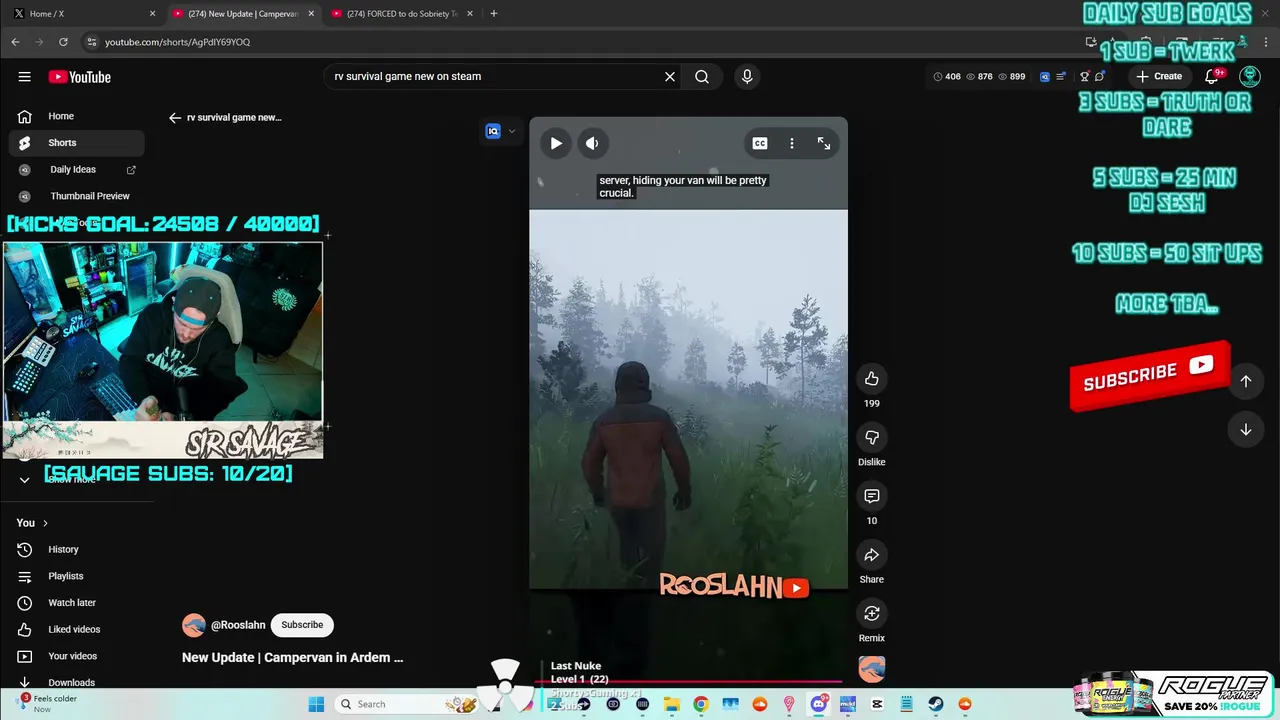Open the Windows Start menu
Screen dimensions: 1280x720
[x=316, y=704]
